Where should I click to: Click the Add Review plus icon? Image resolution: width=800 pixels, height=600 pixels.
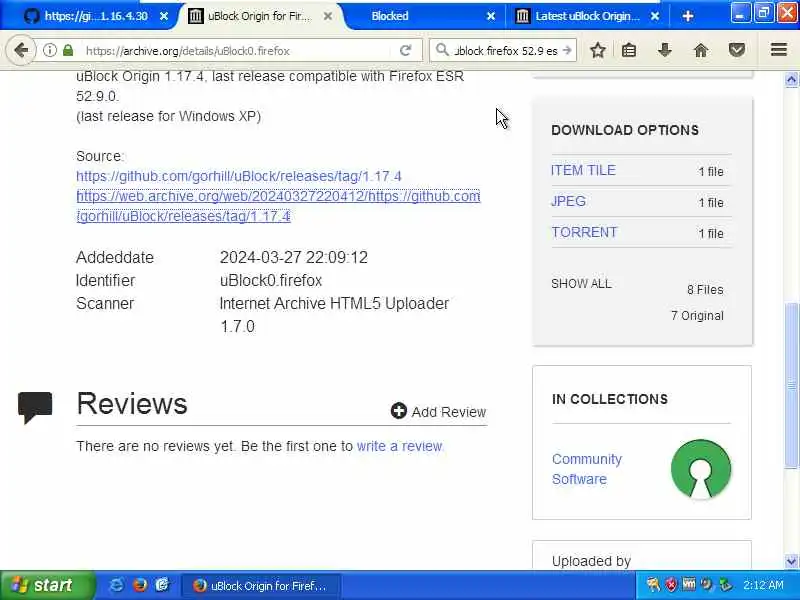(398, 411)
